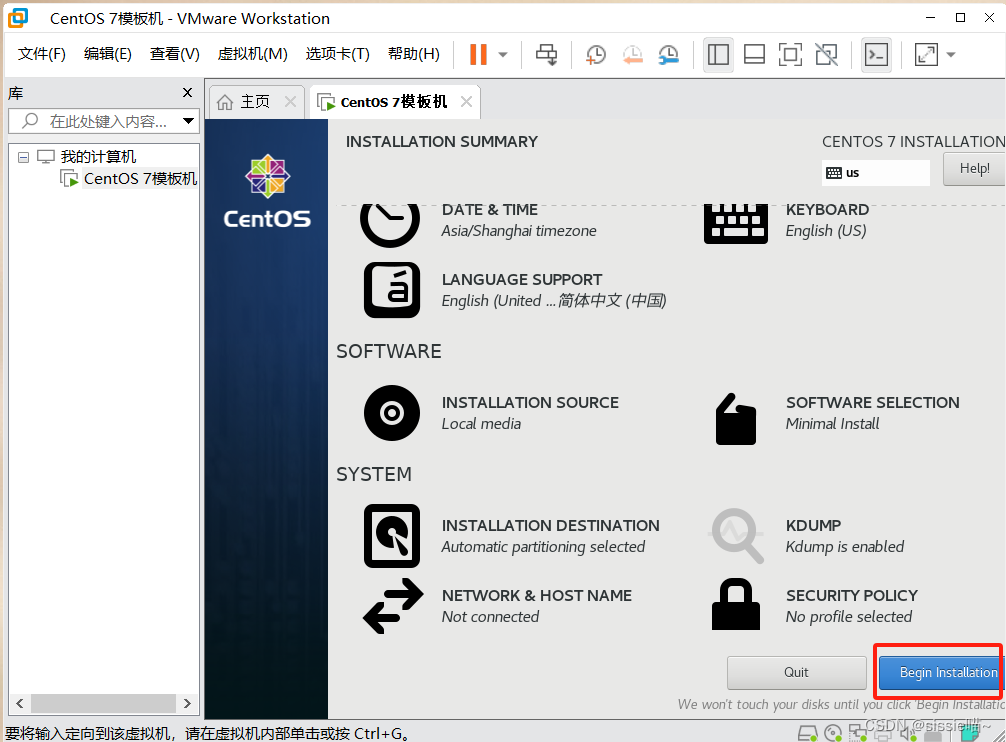Click the Help! button

(x=974, y=169)
